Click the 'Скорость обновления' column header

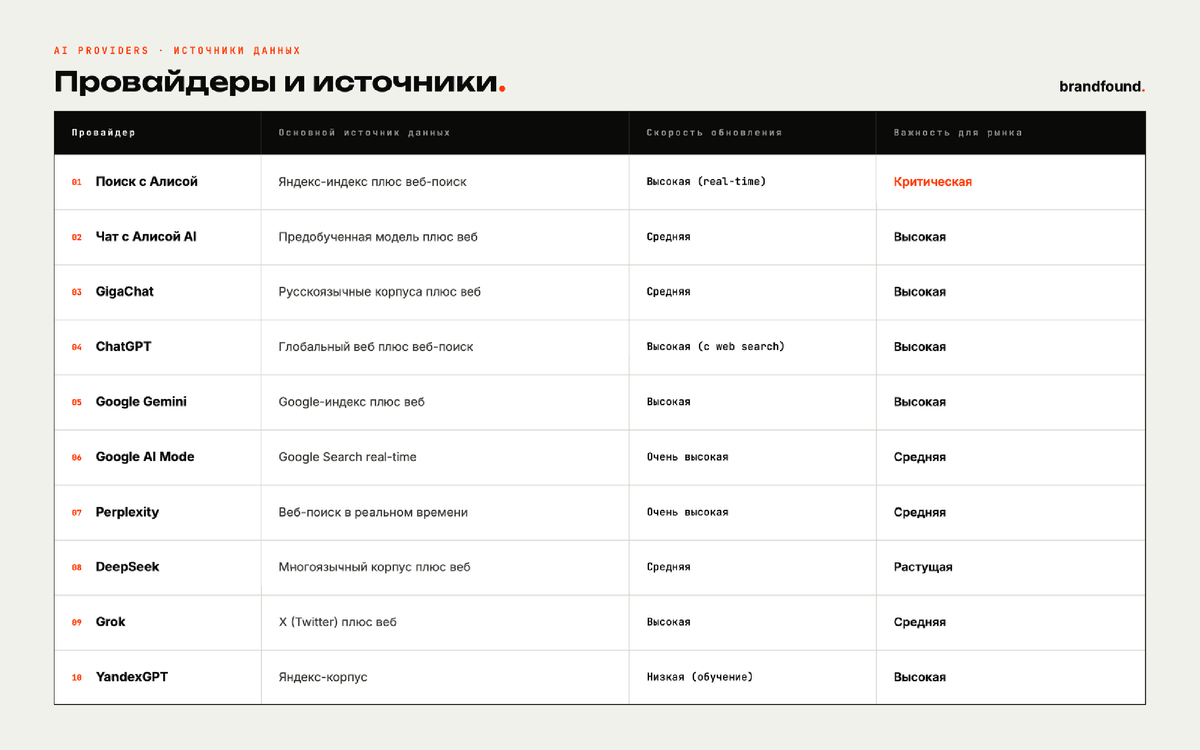coord(714,133)
